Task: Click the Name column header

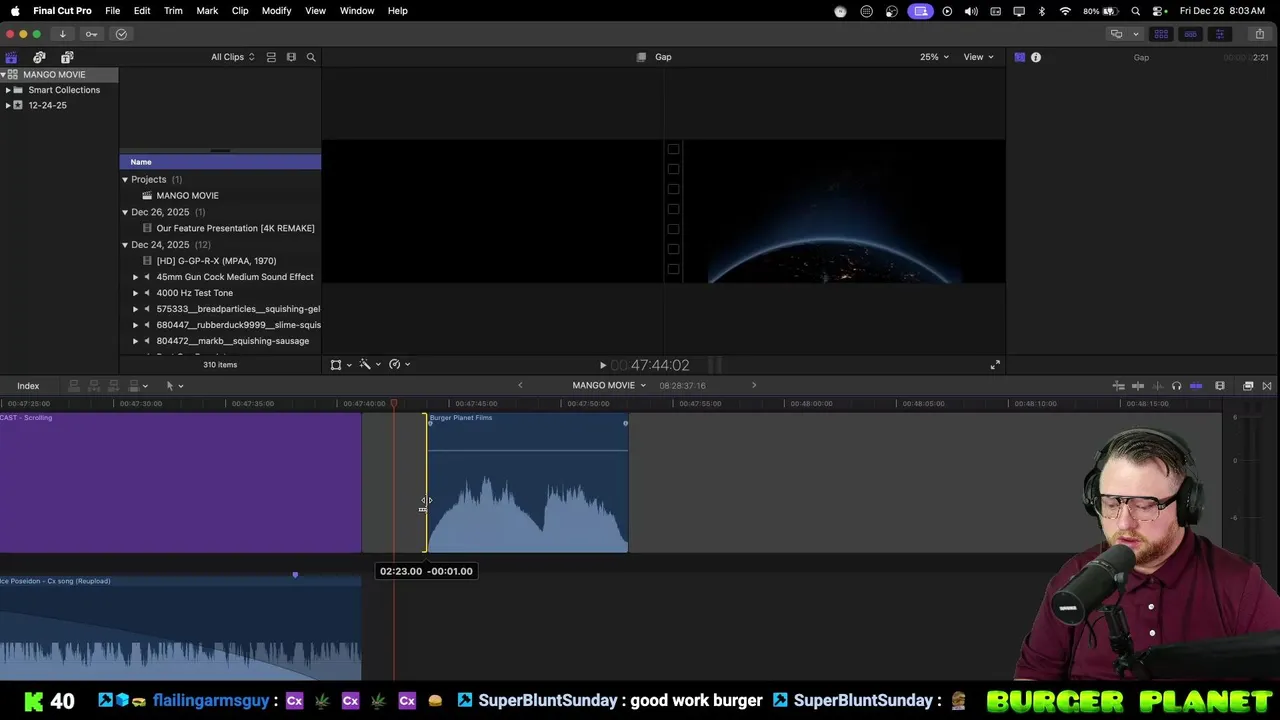Action: coord(220,162)
